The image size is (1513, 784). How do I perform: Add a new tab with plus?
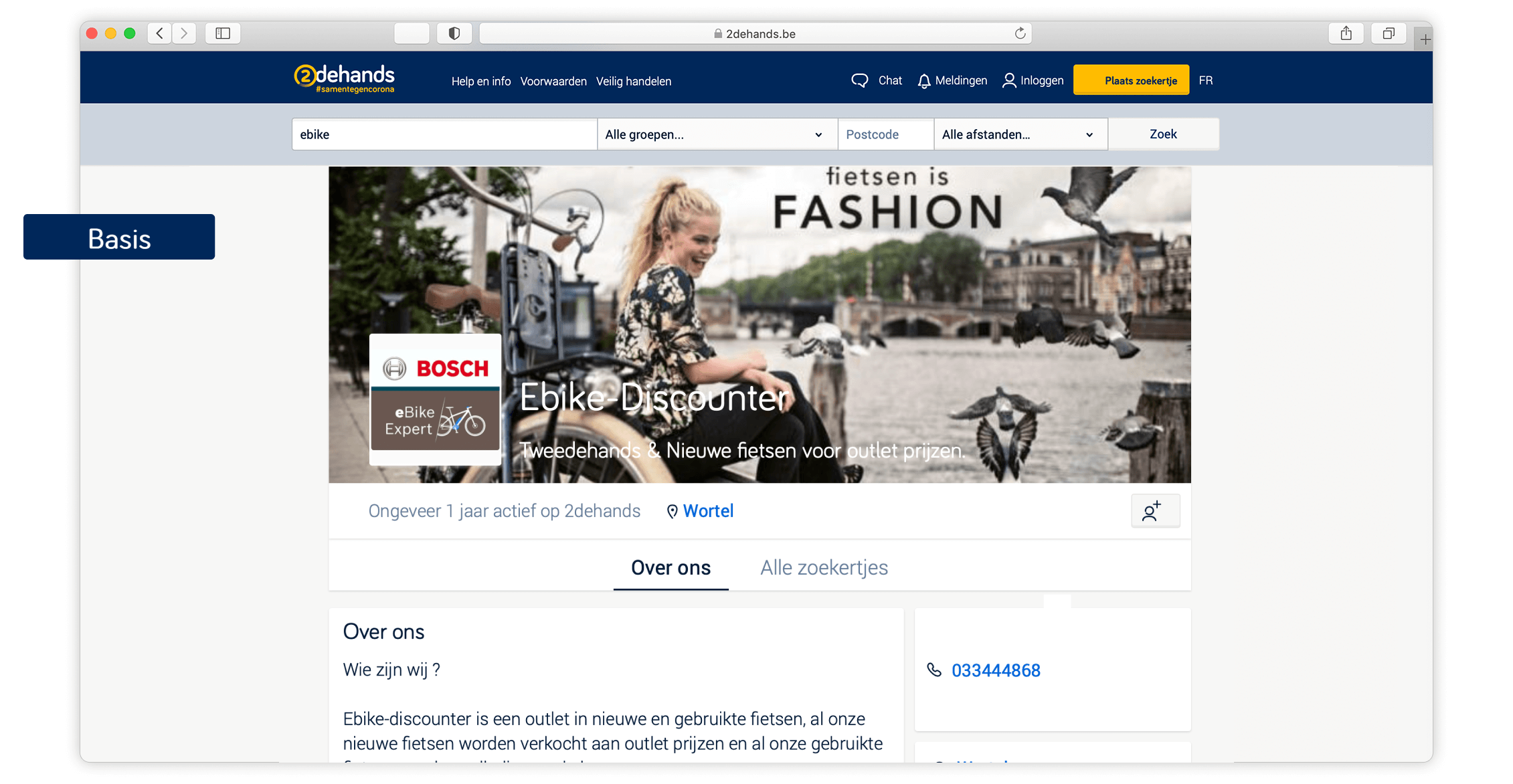(1425, 40)
